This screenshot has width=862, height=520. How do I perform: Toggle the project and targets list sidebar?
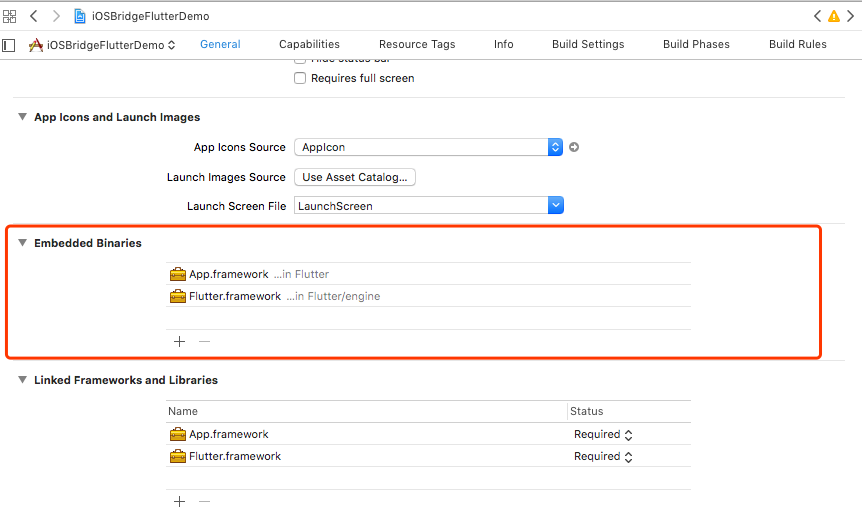pos(9,45)
